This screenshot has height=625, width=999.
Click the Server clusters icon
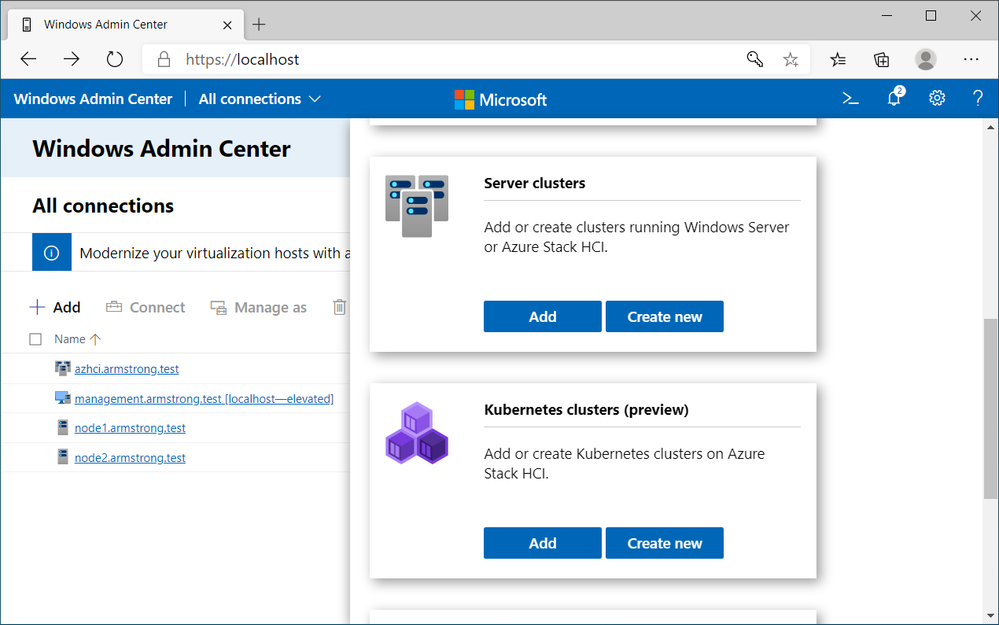click(x=417, y=205)
